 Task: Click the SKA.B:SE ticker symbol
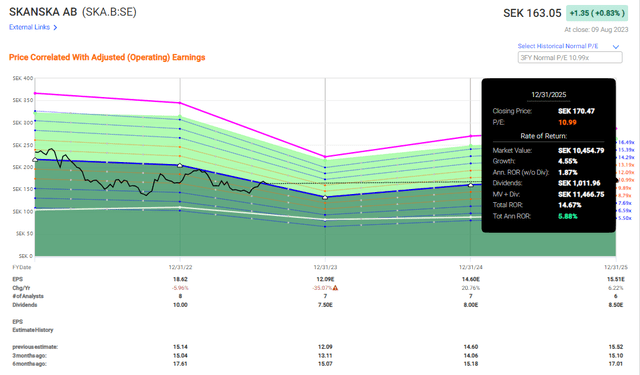109,12
